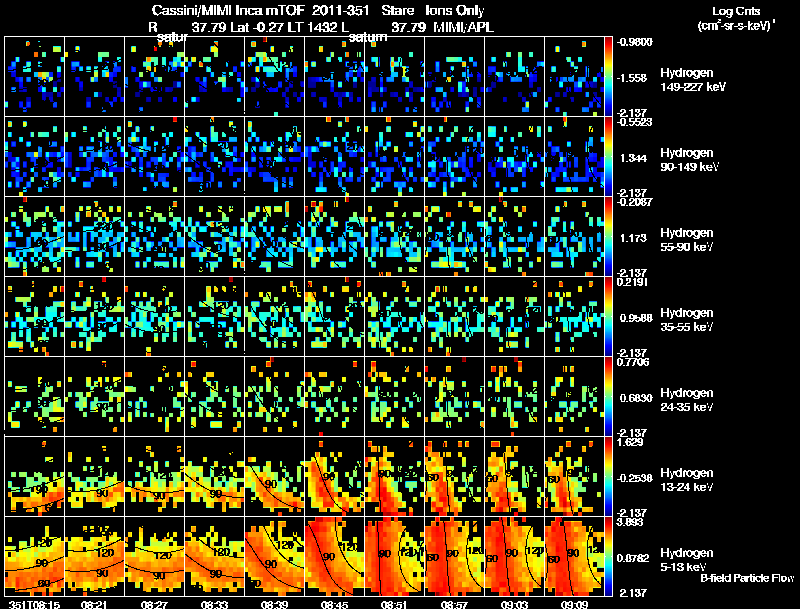Click the 'Hydrogen 149-227 keV' row label
Image resolution: width=800 pixels, height=609 pixels.
tap(692, 80)
